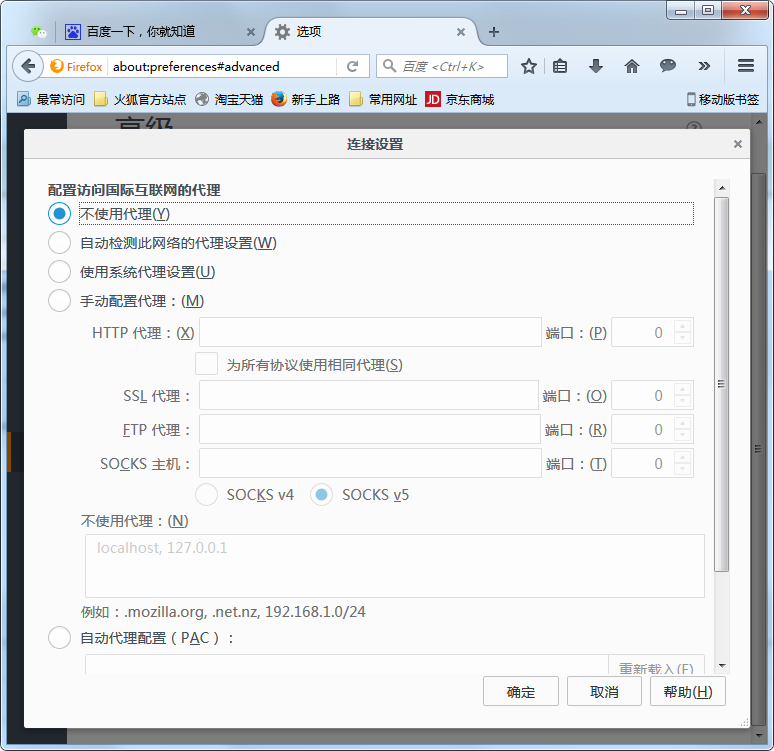This screenshot has height=751, width=774.
Task: Reload the page with refresh icon
Action: pyautogui.click(x=352, y=66)
